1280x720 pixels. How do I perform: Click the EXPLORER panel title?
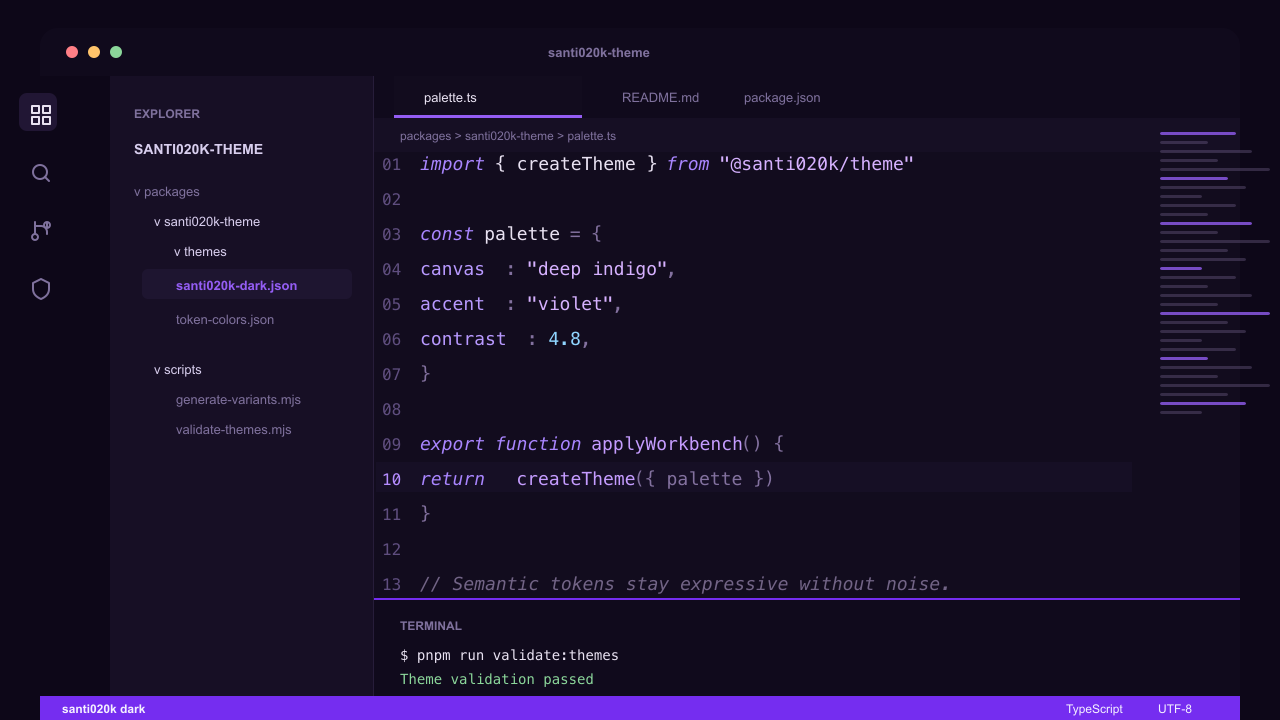[167, 114]
